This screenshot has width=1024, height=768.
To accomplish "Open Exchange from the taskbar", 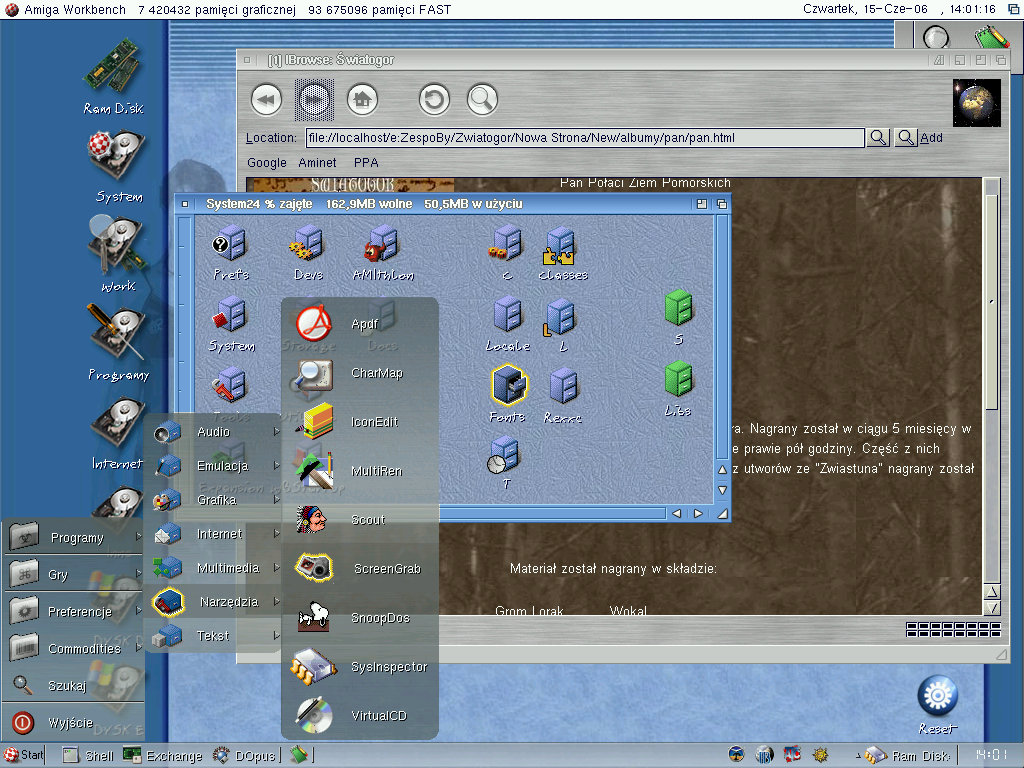I will point(163,756).
